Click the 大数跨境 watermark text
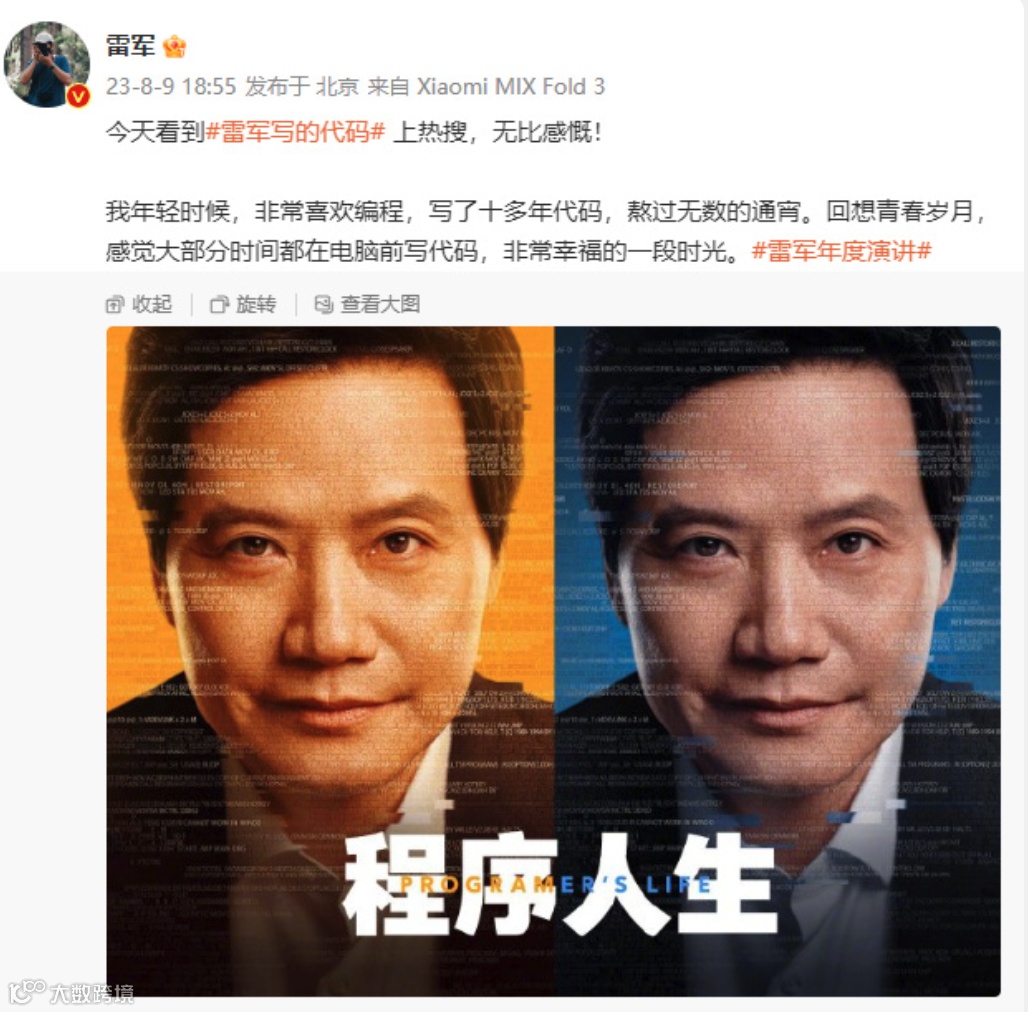1028x1012 pixels. click(x=92, y=993)
